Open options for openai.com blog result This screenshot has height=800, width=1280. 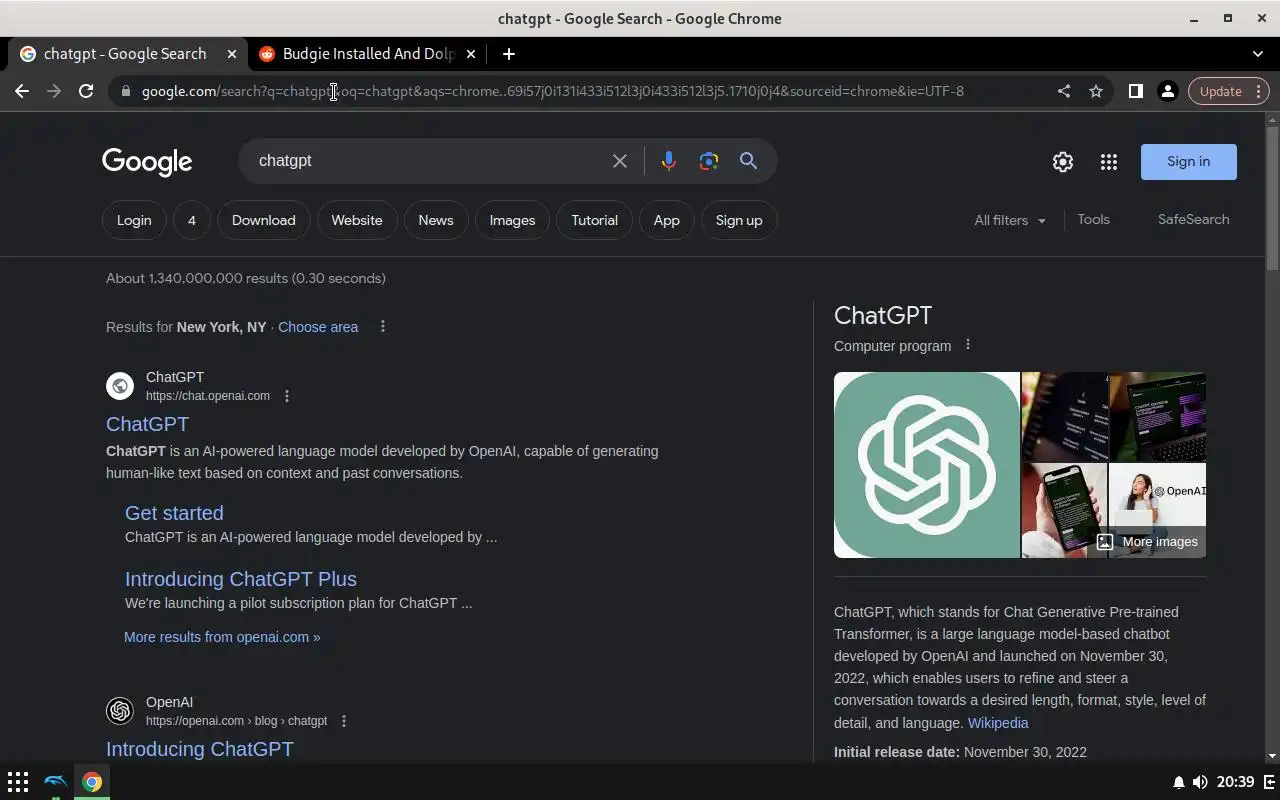coord(344,721)
